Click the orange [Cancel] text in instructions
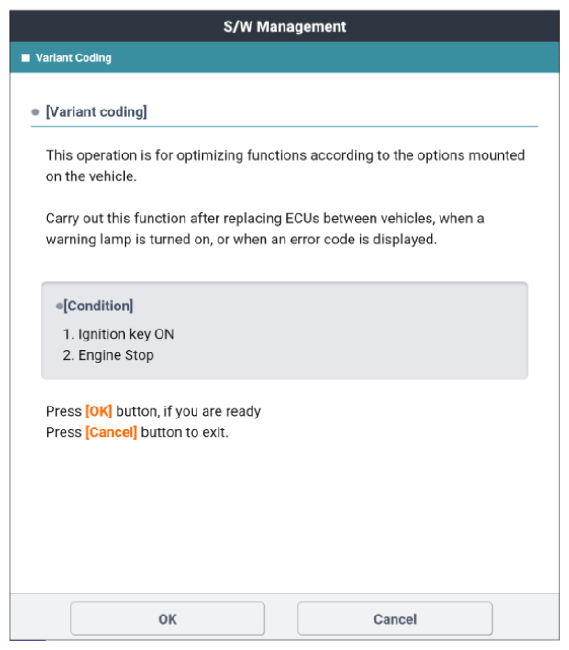This screenshot has height=650, width=569. click(111, 432)
